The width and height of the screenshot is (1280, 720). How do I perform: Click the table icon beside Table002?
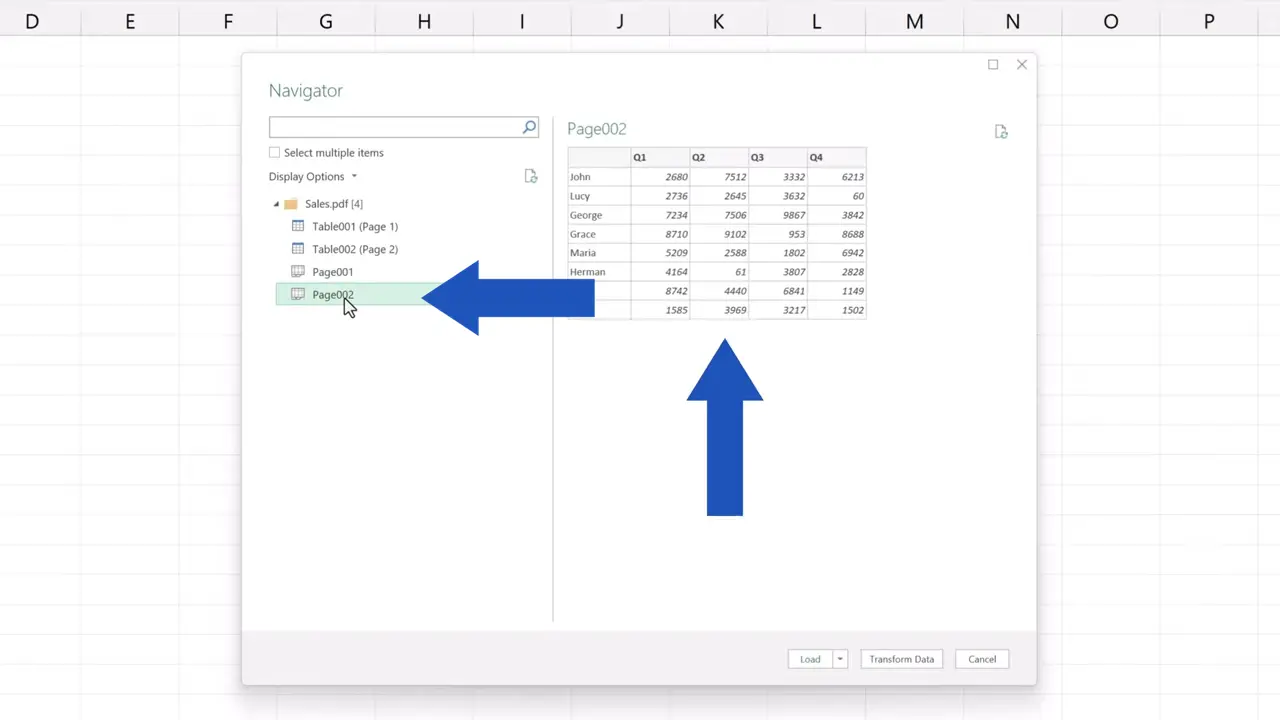pos(298,249)
